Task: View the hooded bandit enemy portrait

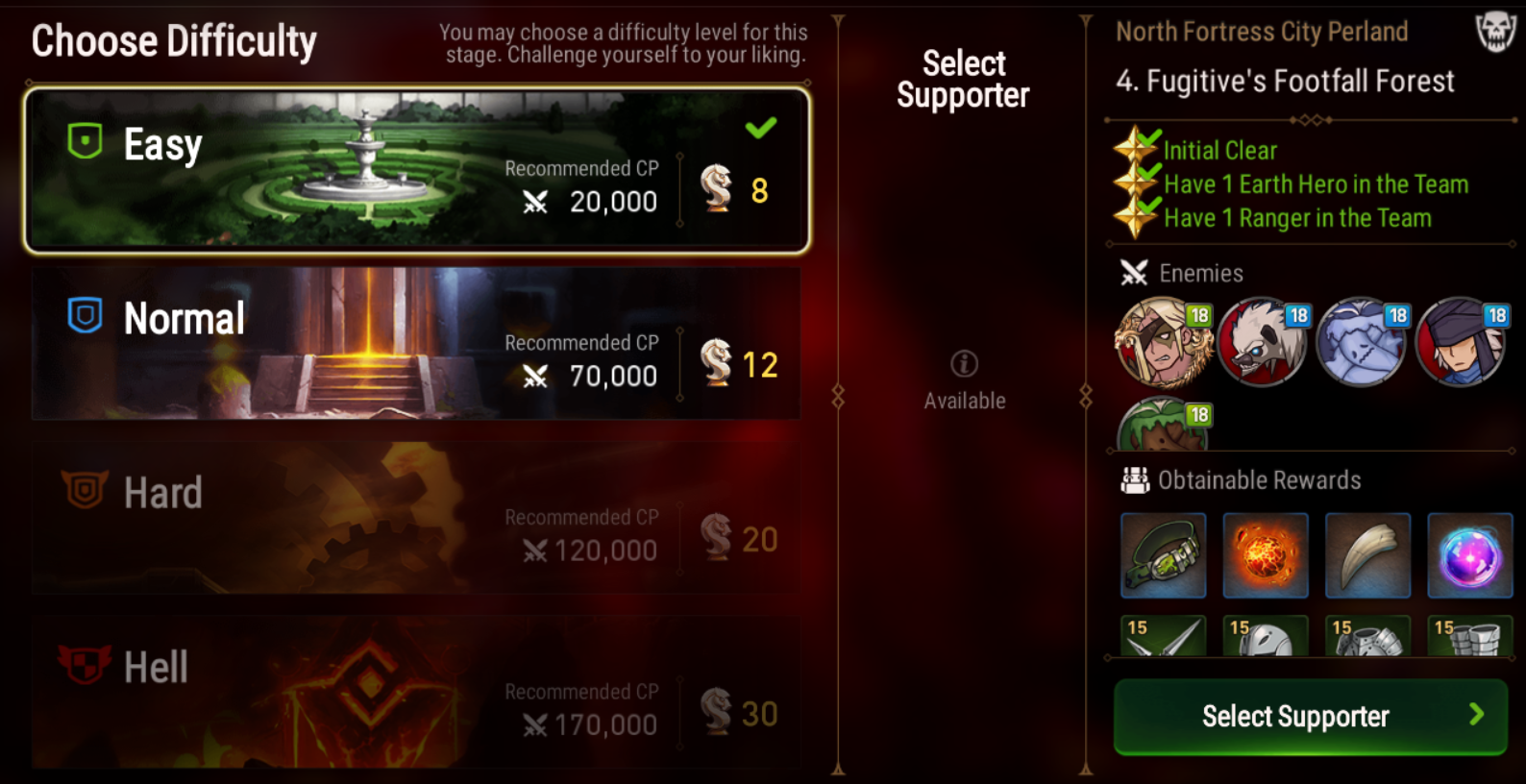Action: pos(1463,342)
